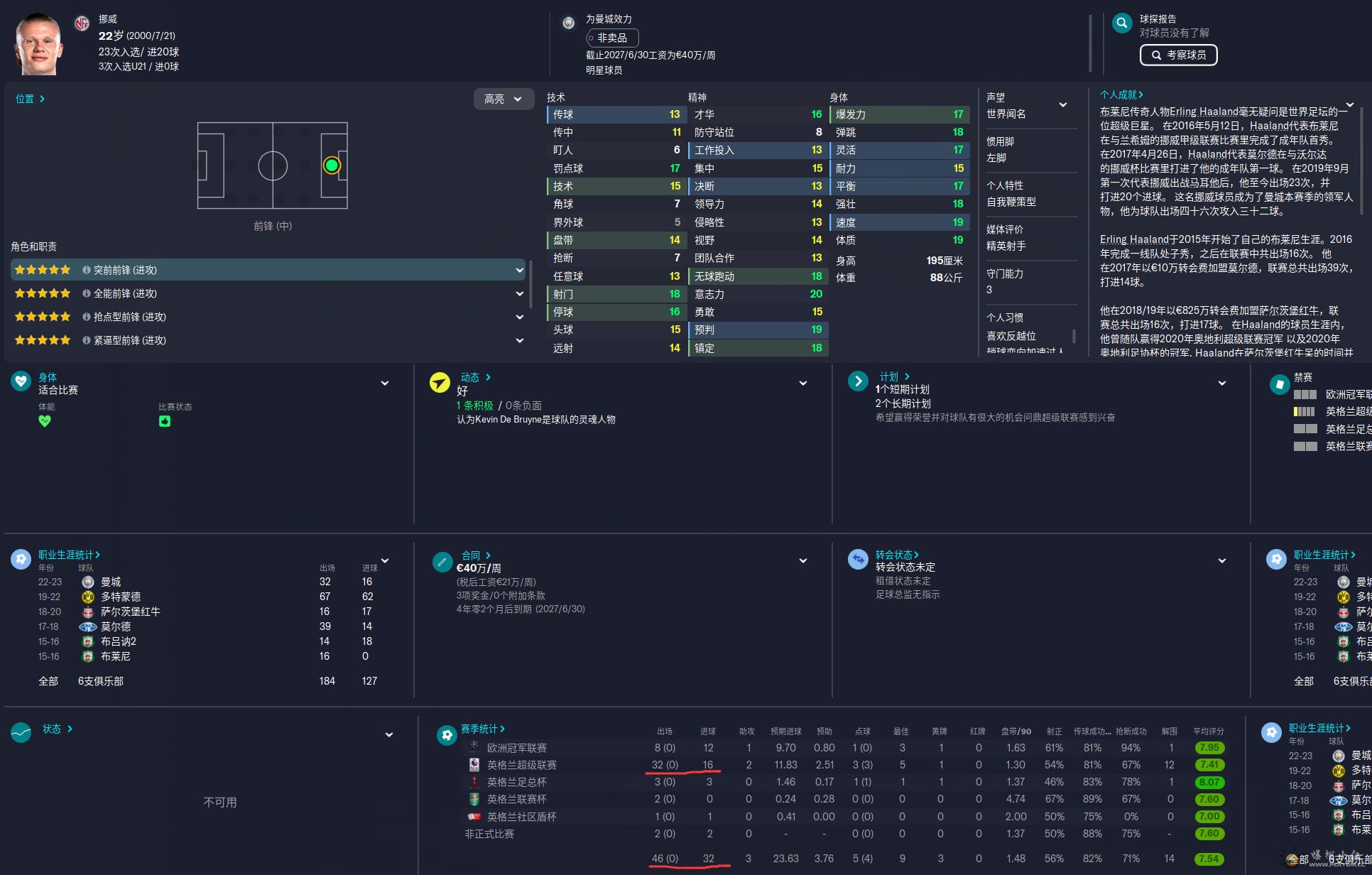Click the 进球 goals column header
The width and height of the screenshot is (1372, 875).
(708, 732)
